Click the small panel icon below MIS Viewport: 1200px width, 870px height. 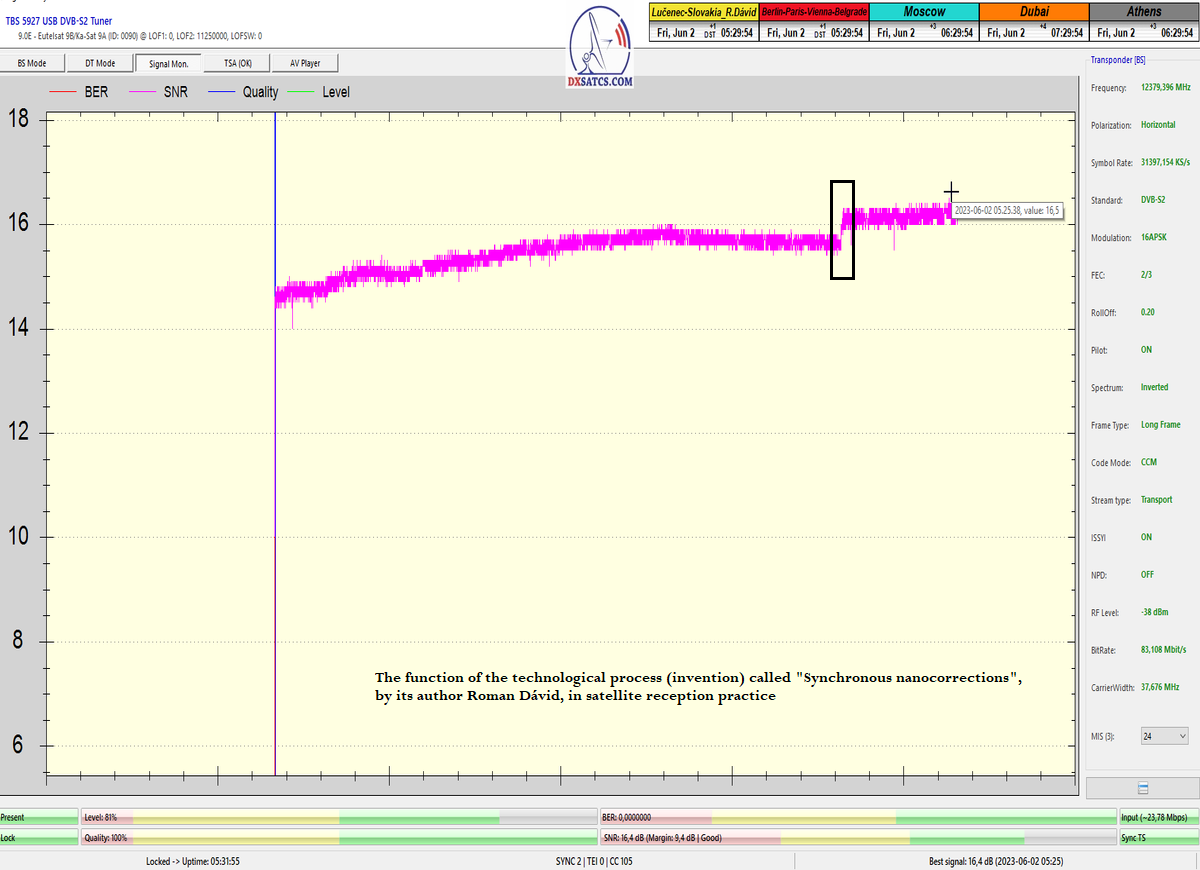click(1142, 788)
